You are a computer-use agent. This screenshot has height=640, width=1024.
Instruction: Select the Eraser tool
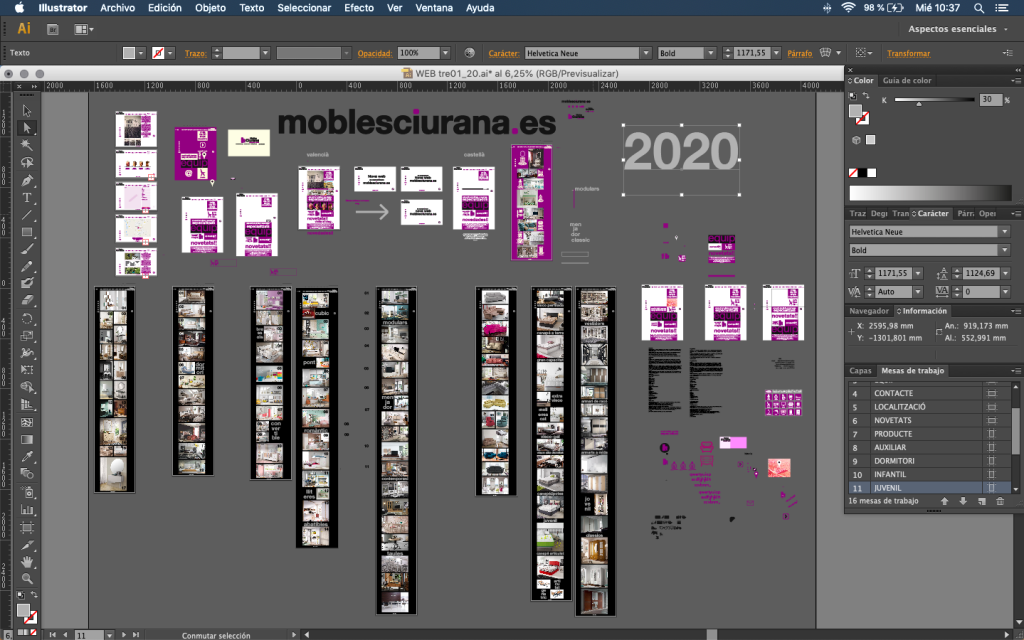coord(27,301)
